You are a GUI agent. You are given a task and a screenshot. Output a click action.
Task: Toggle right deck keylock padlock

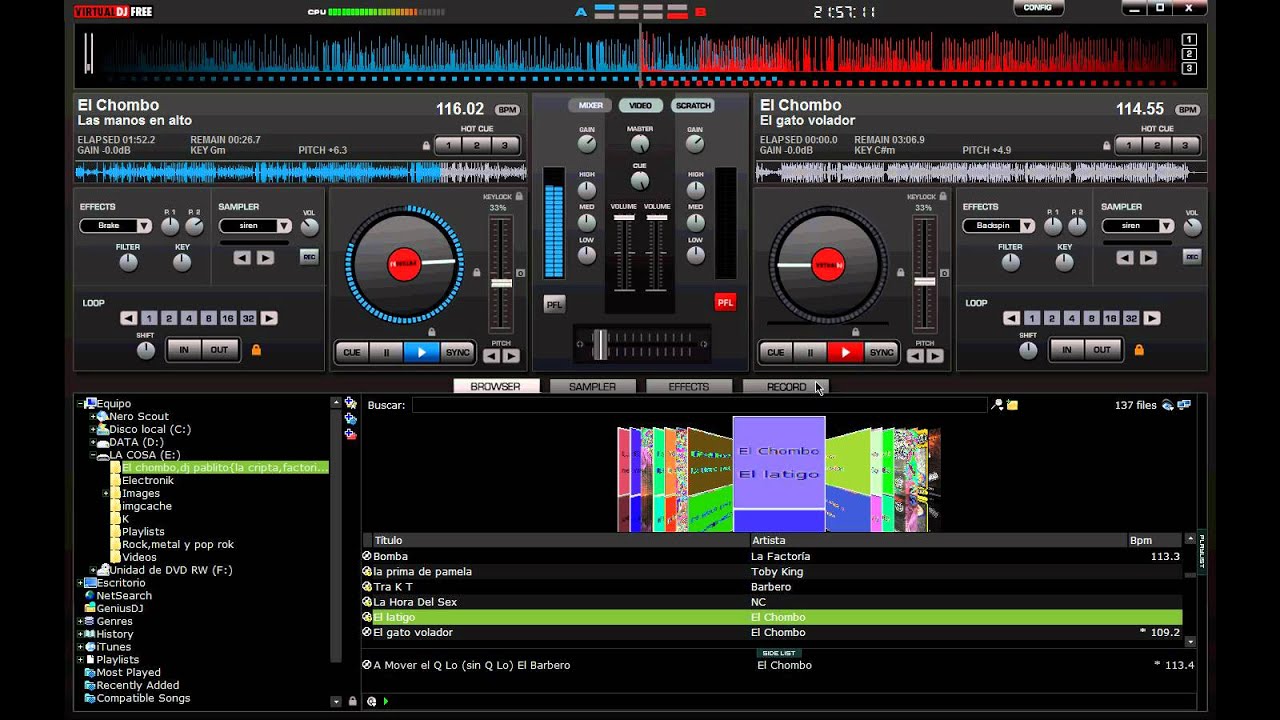click(943, 197)
